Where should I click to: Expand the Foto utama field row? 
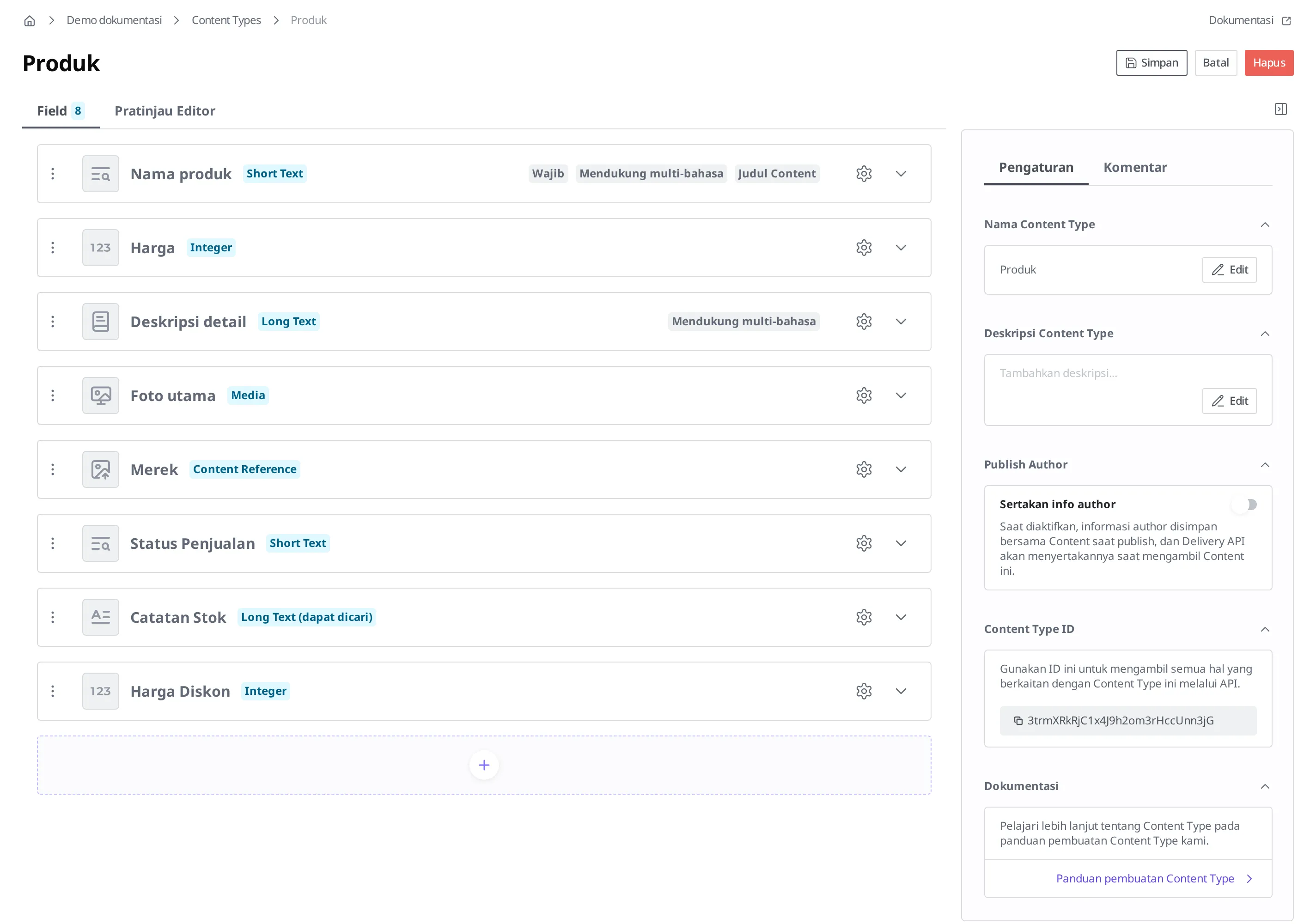(901, 395)
